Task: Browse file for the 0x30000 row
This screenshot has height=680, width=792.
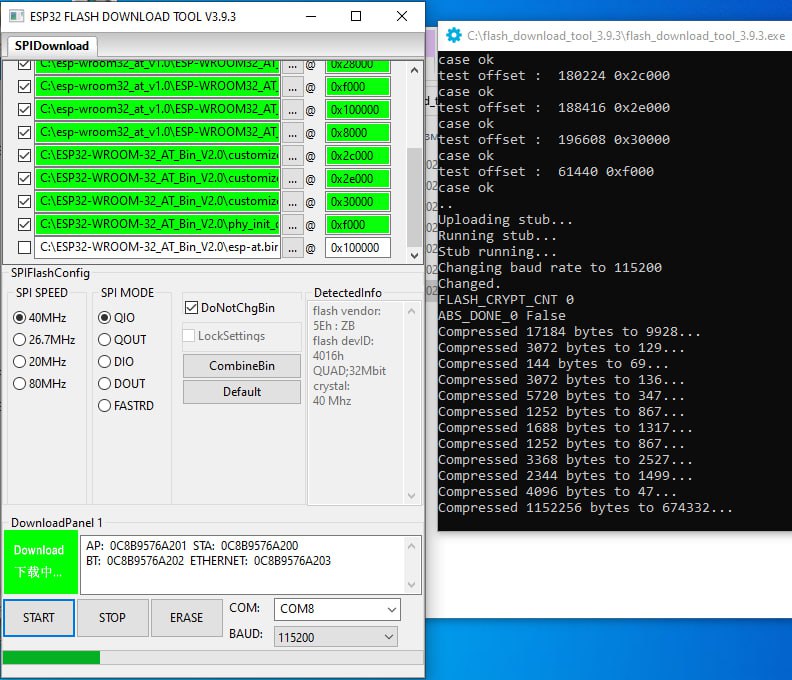Action: click(x=292, y=202)
